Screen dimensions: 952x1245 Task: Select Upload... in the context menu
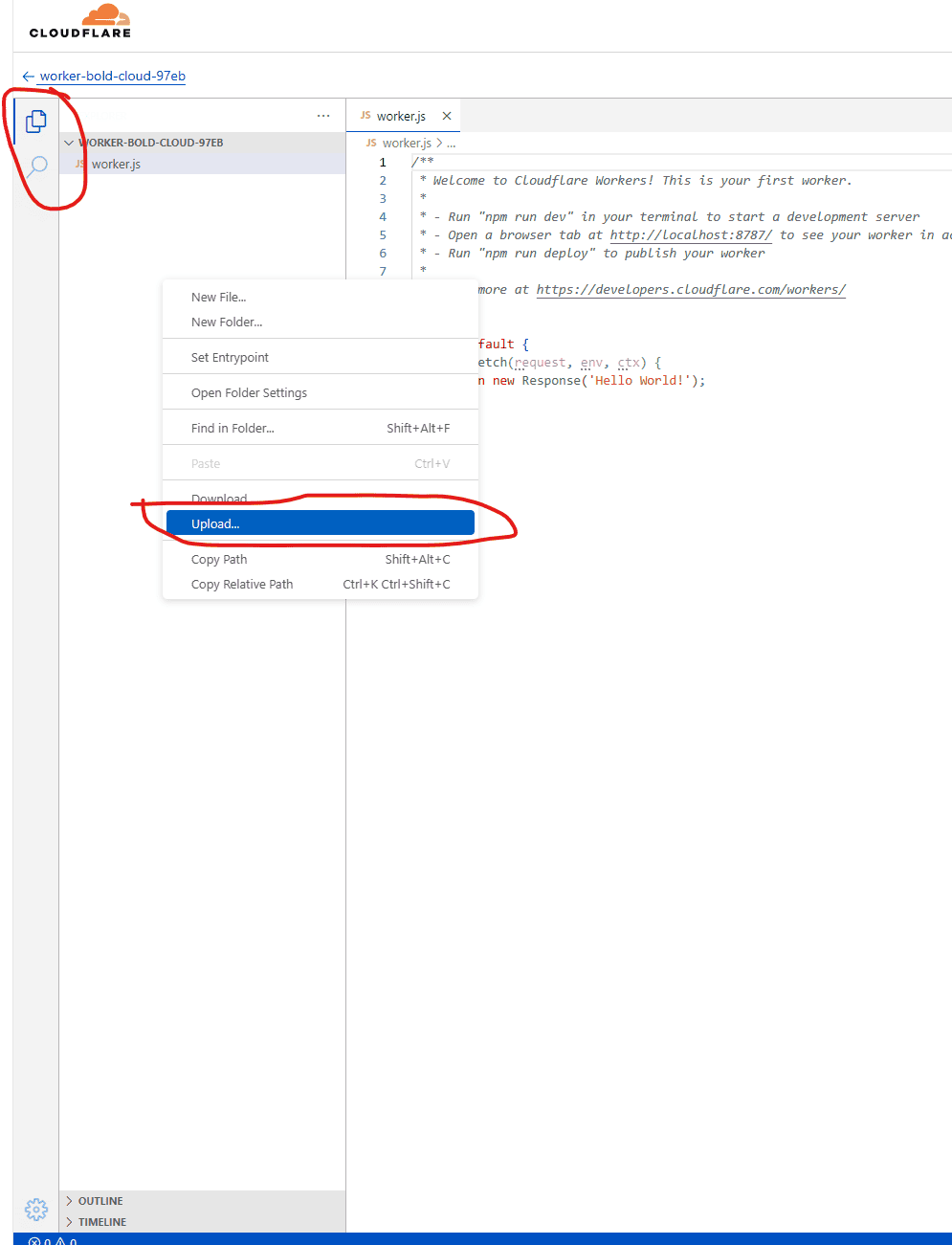click(215, 523)
